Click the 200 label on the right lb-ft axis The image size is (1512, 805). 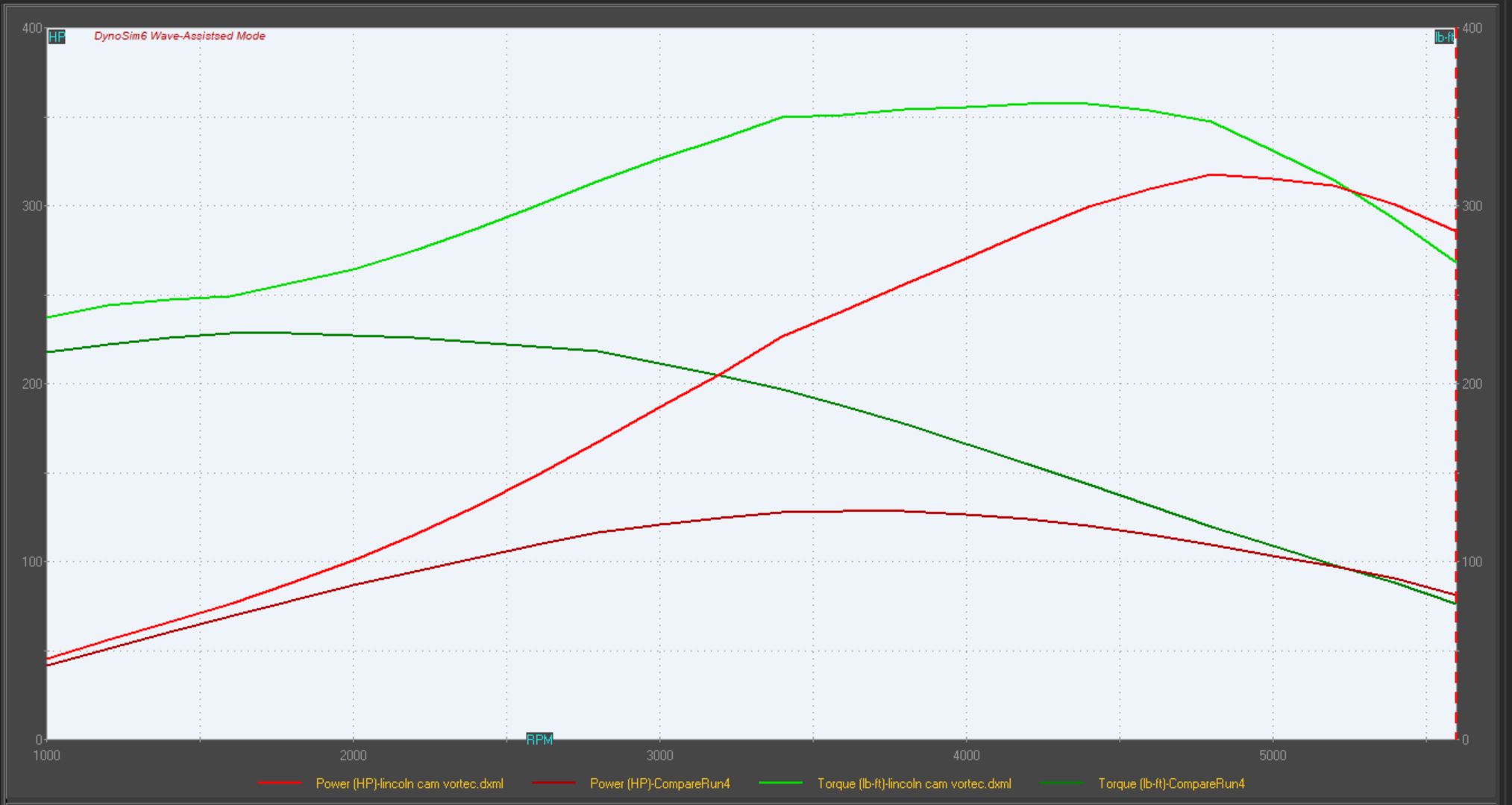pyautogui.click(x=1472, y=383)
